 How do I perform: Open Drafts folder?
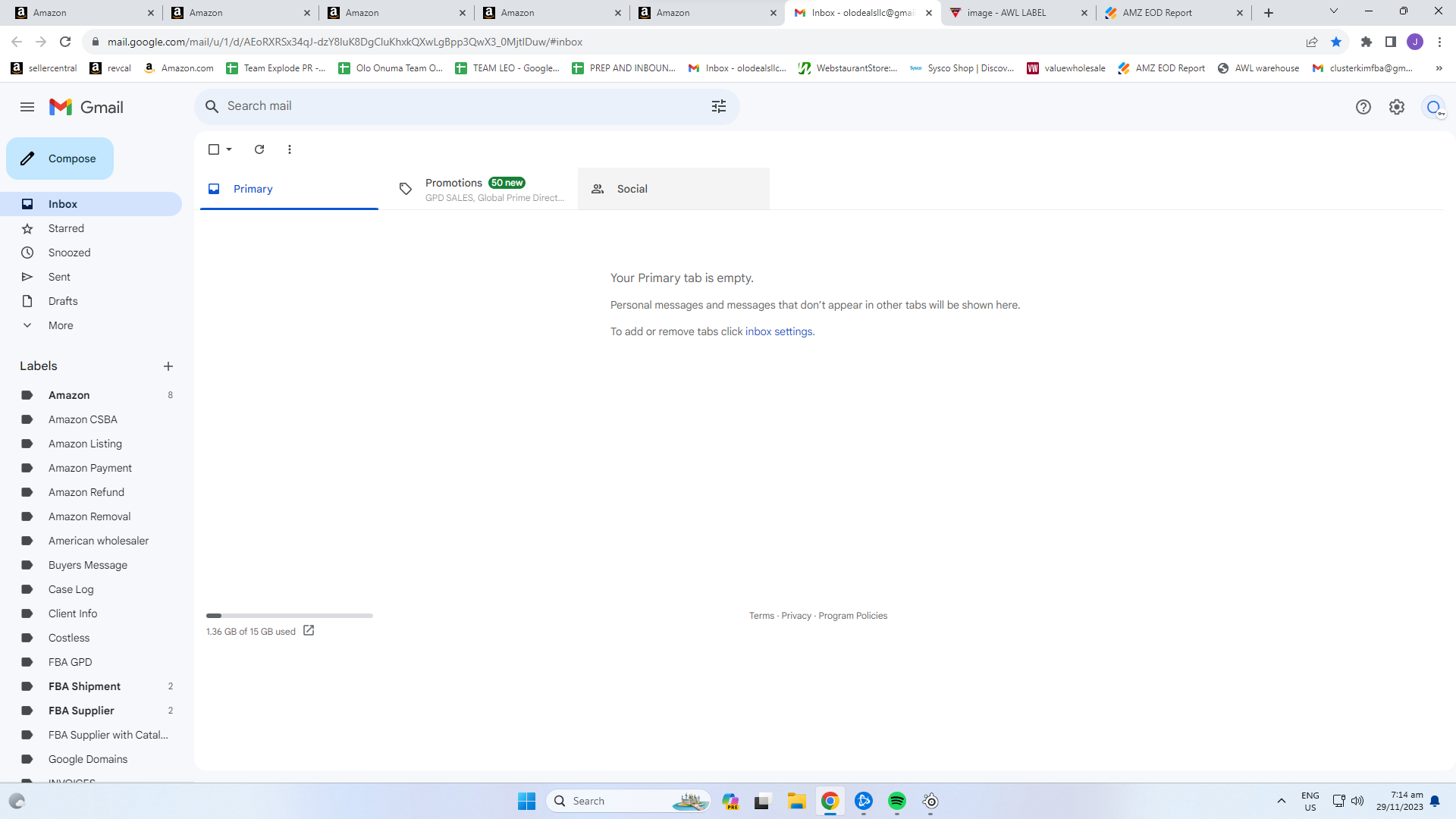pyautogui.click(x=91, y=301)
